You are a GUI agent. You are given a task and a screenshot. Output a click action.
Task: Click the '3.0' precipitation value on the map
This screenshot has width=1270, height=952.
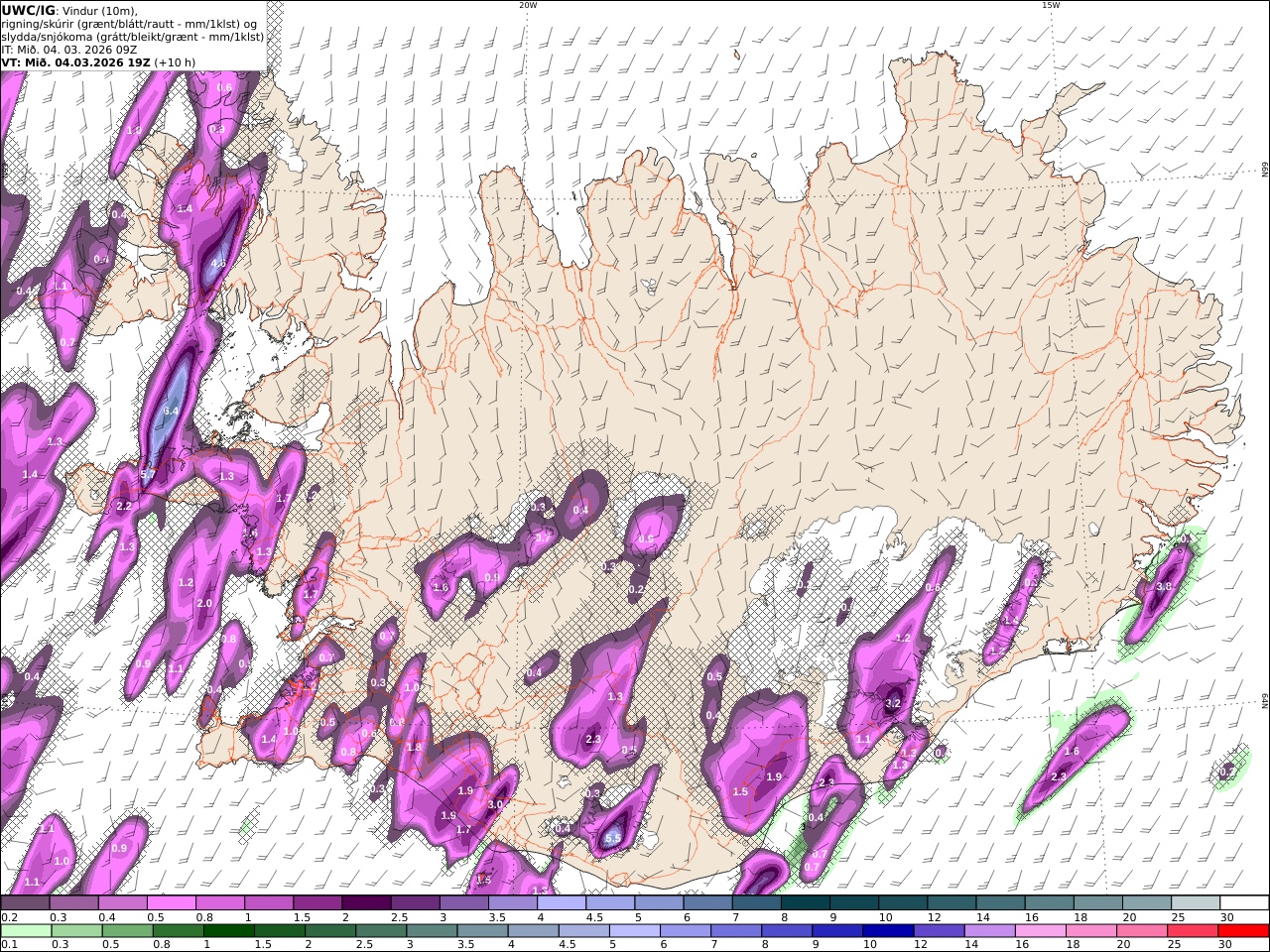[x=496, y=804]
